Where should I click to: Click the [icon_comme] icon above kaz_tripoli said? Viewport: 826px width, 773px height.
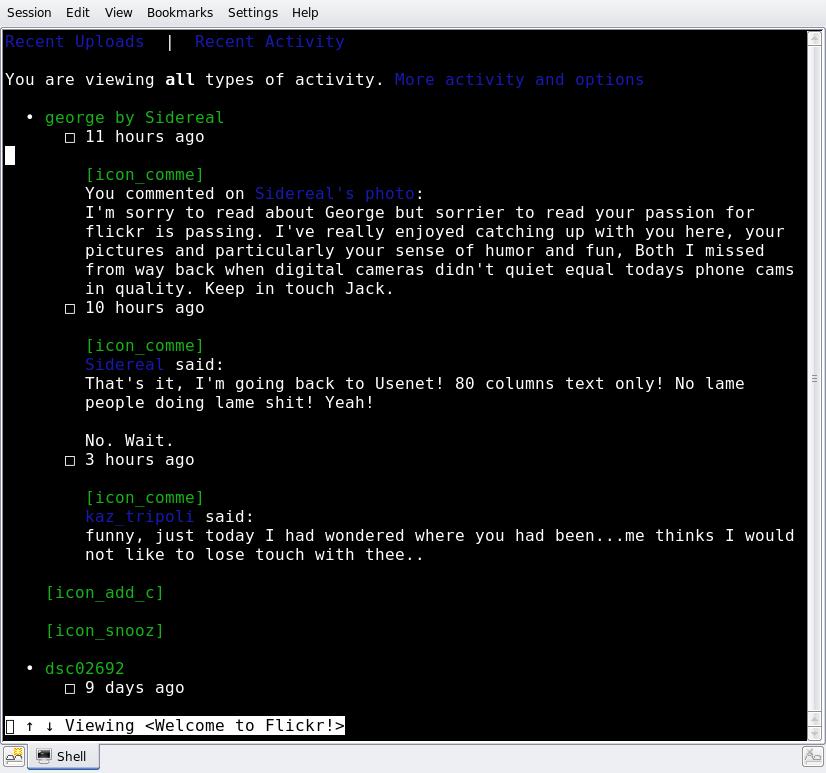tap(144, 498)
